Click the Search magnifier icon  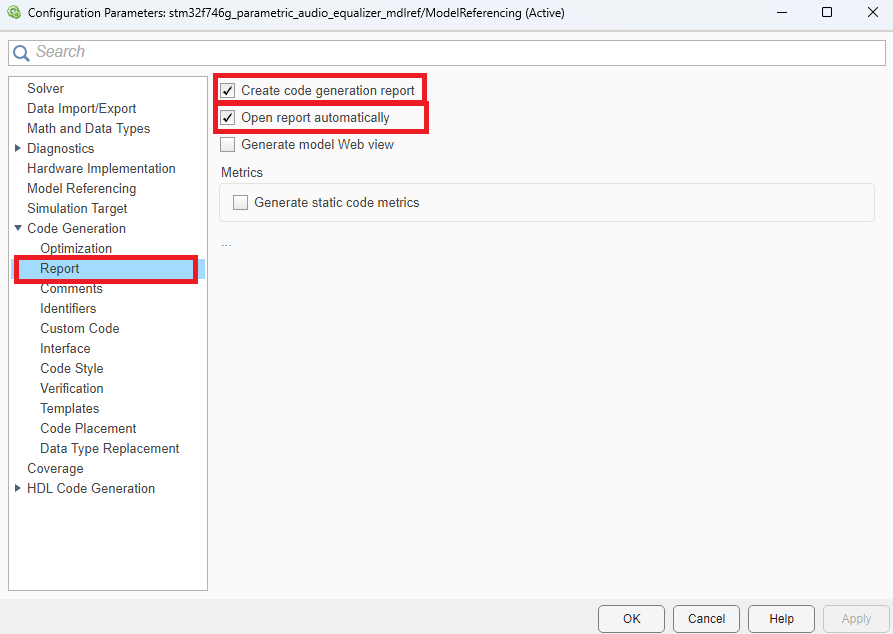click(21, 50)
